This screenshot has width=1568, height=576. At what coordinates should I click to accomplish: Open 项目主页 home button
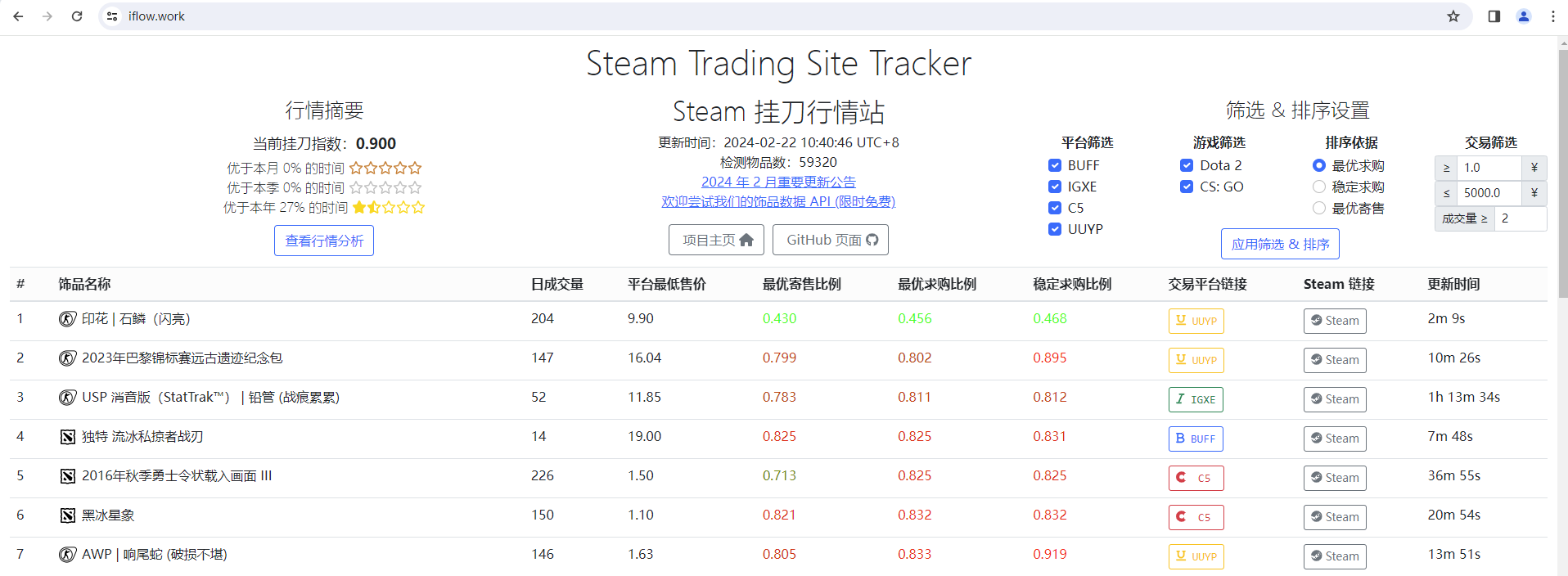pyautogui.click(x=717, y=240)
